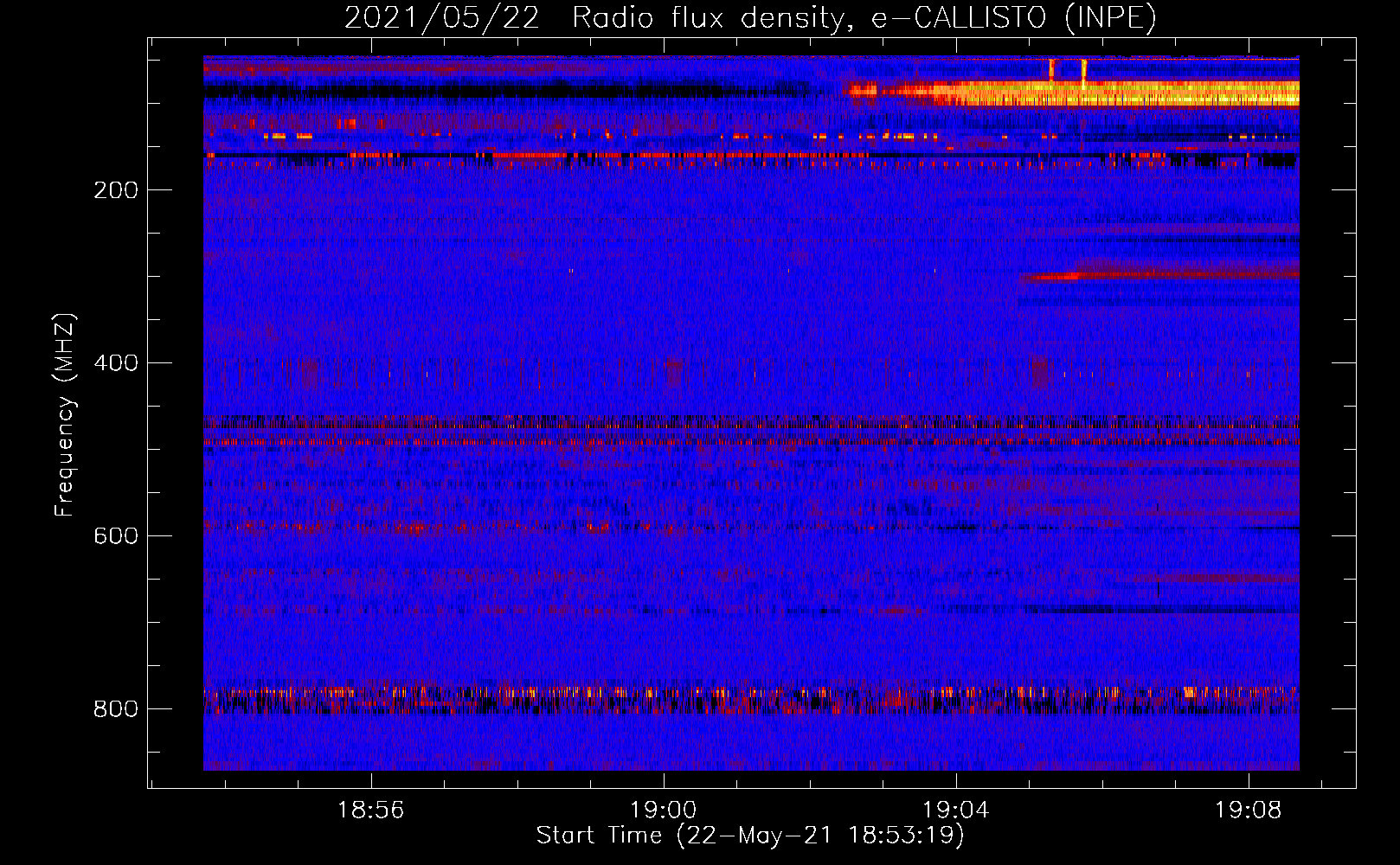Click the 'Start Time (22-May-21 18:53:19)' axis label
Image resolution: width=1400 pixels, height=865 pixels.
click(750, 836)
